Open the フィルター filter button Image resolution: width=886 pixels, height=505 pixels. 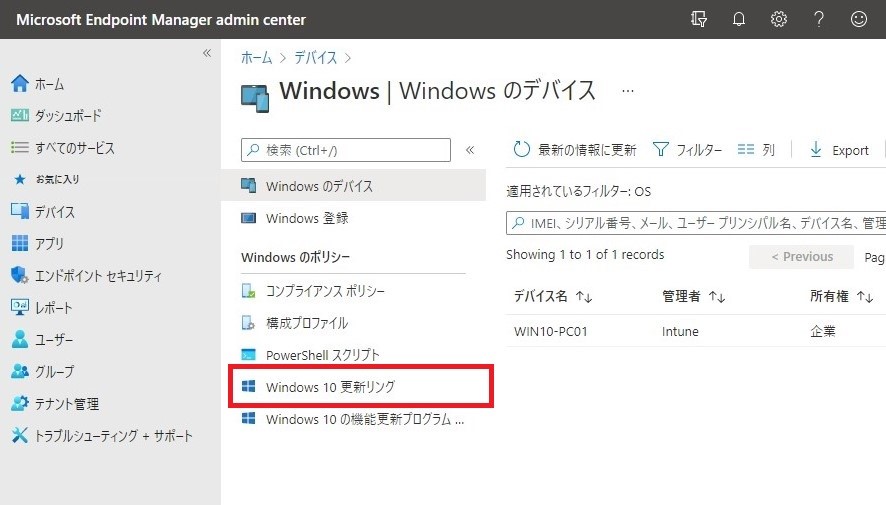point(687,150)
